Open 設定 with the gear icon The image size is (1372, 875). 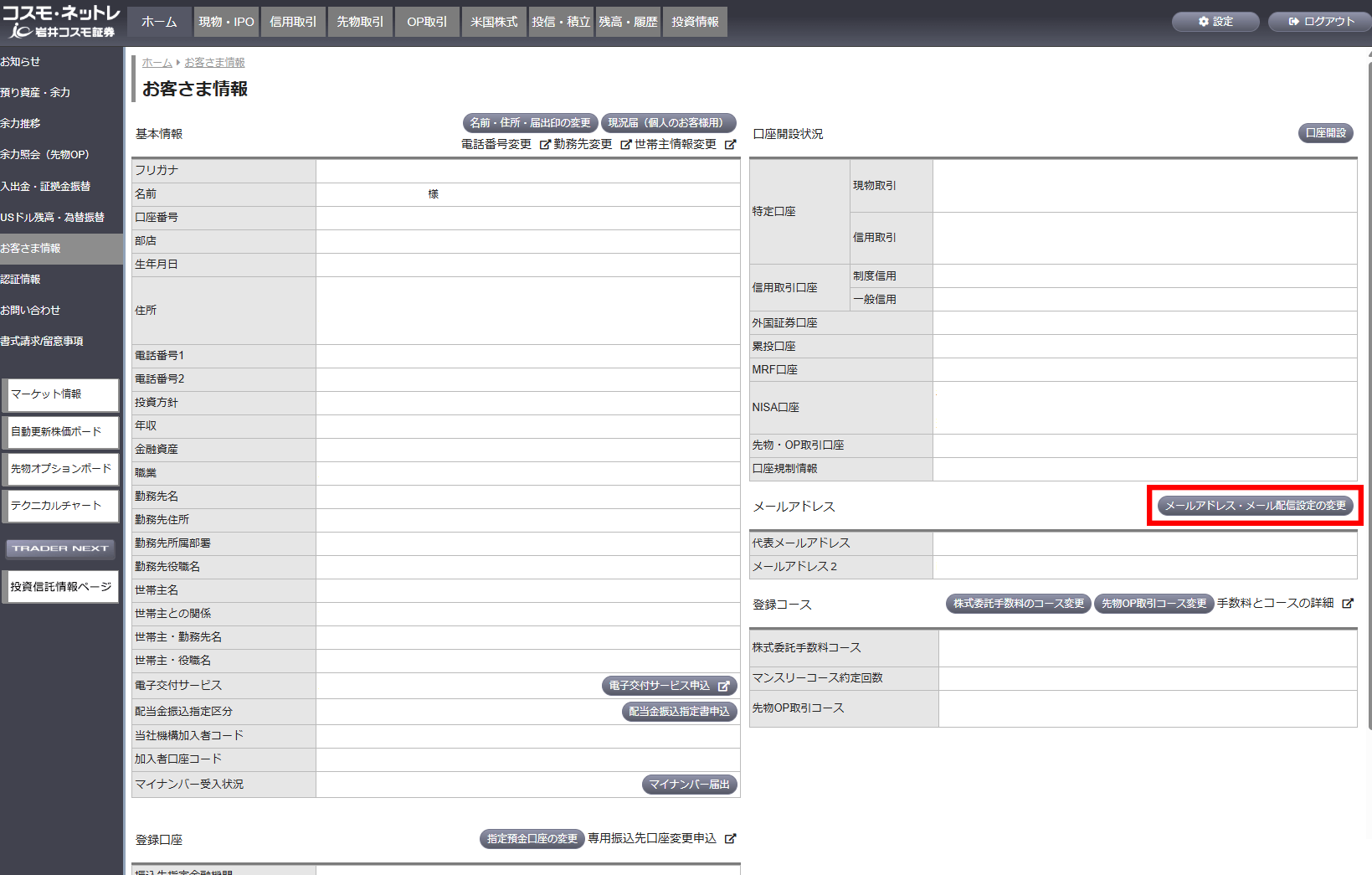(x=1215, y=22)
